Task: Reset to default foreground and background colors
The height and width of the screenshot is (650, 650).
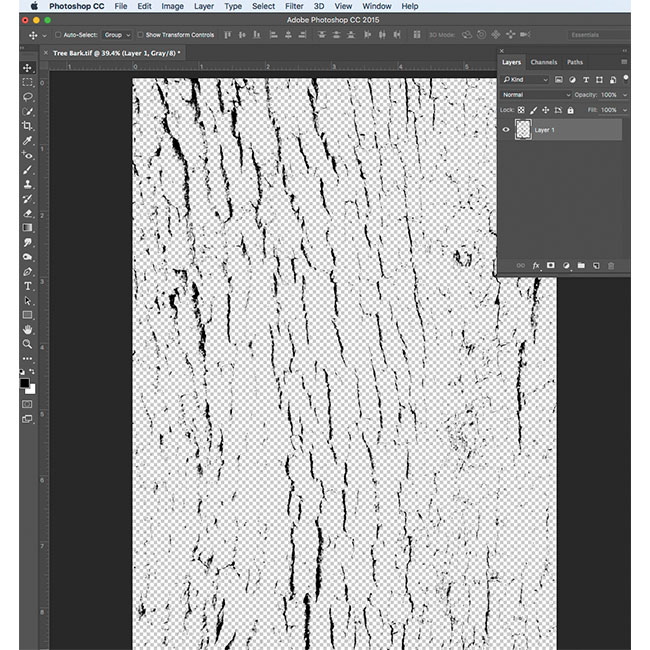Action: click(x=22, y=372)
